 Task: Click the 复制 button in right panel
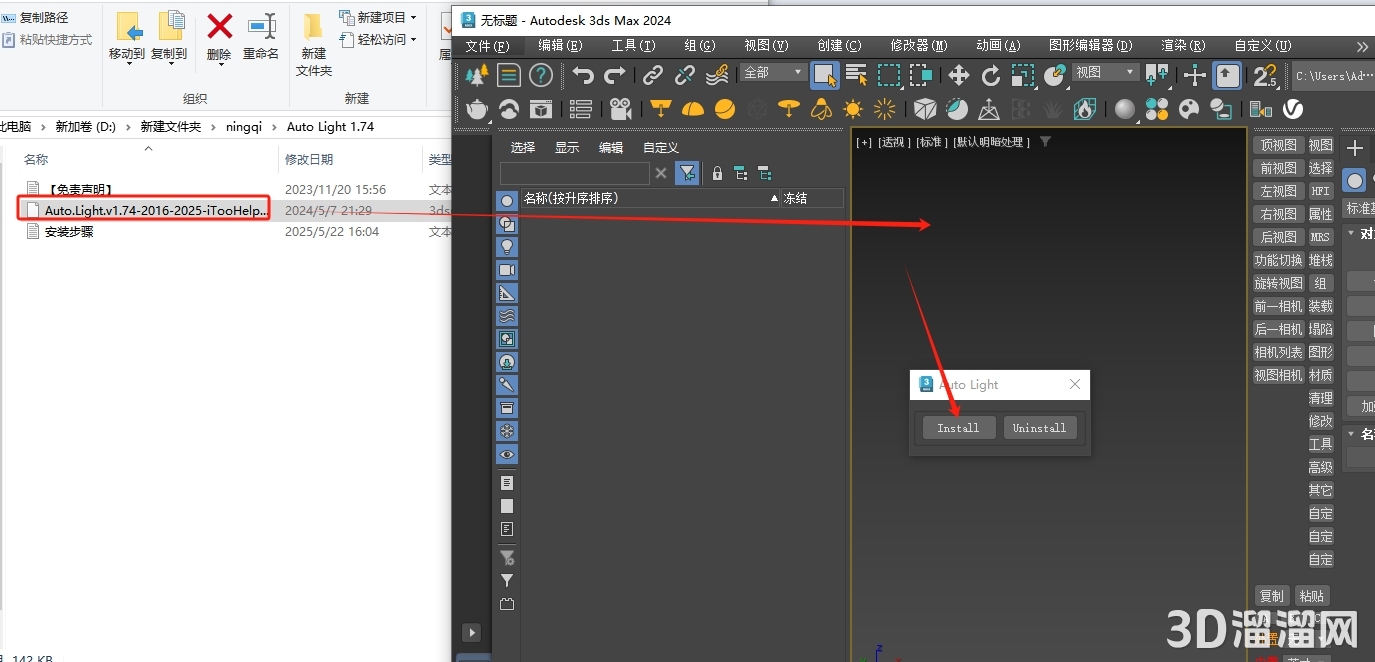[x=1271, y=595]
